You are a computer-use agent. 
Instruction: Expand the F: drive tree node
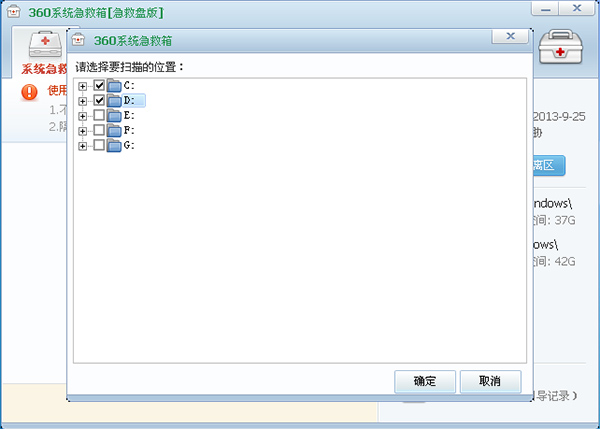point(82,131)
